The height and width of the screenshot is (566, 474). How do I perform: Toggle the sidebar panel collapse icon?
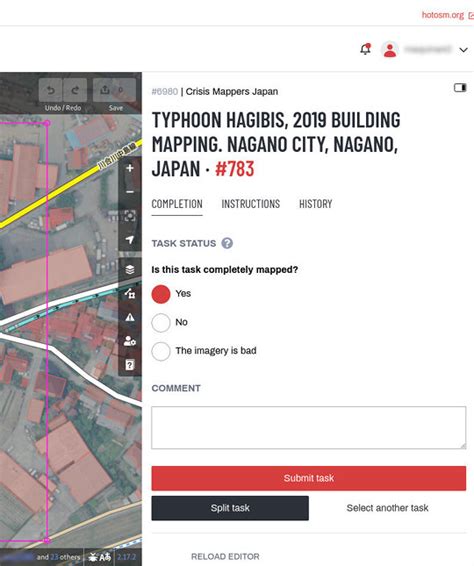click(460, 88)
